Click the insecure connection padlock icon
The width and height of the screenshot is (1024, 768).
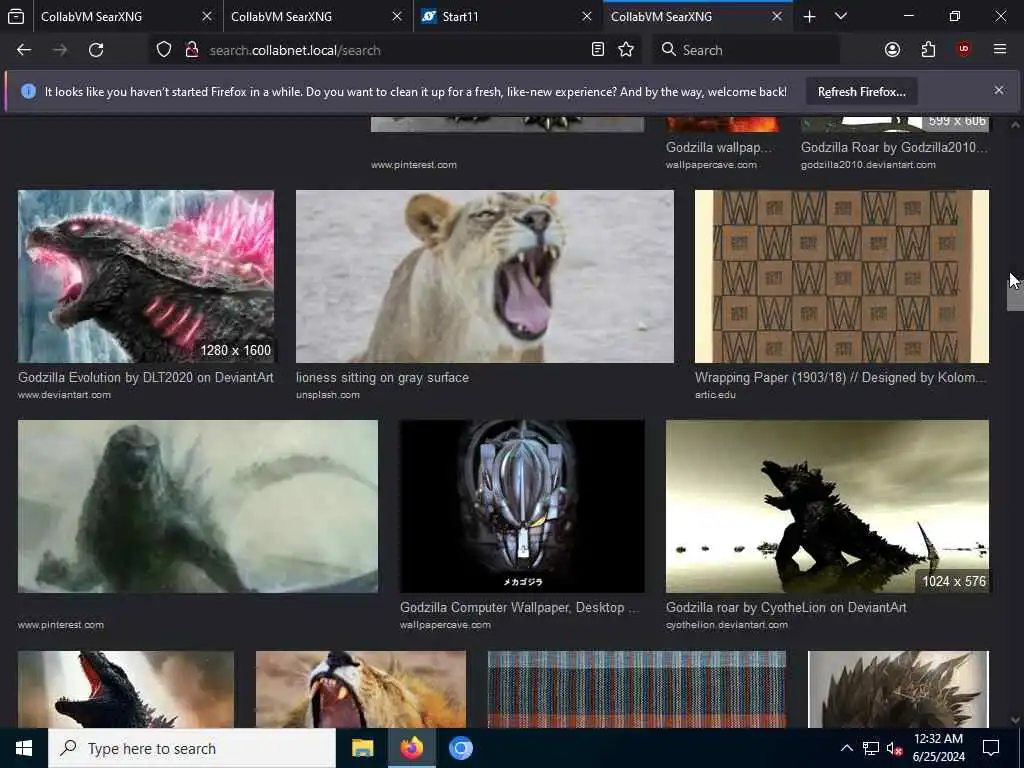pyautogui.click(x=191, y=50)
